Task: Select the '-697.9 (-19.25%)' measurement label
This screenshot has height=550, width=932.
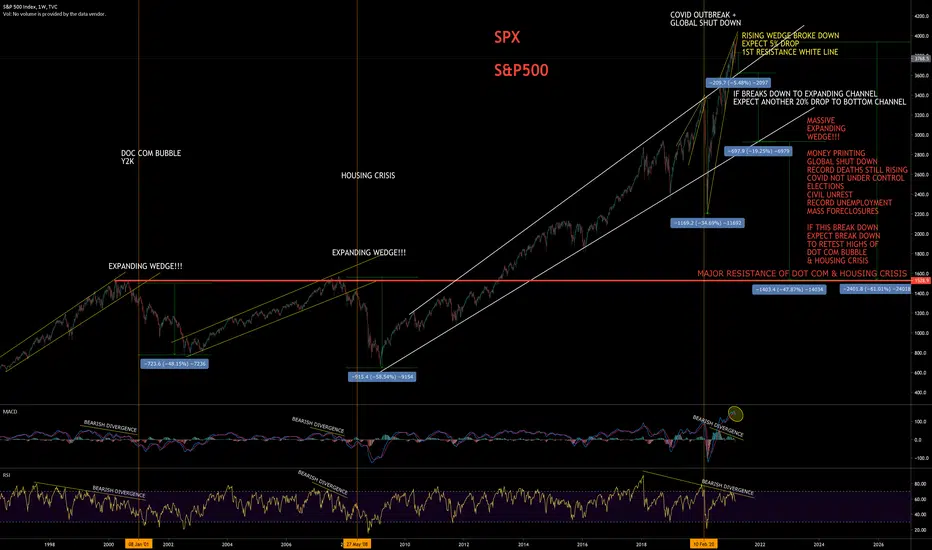Action: coord(758,151)
